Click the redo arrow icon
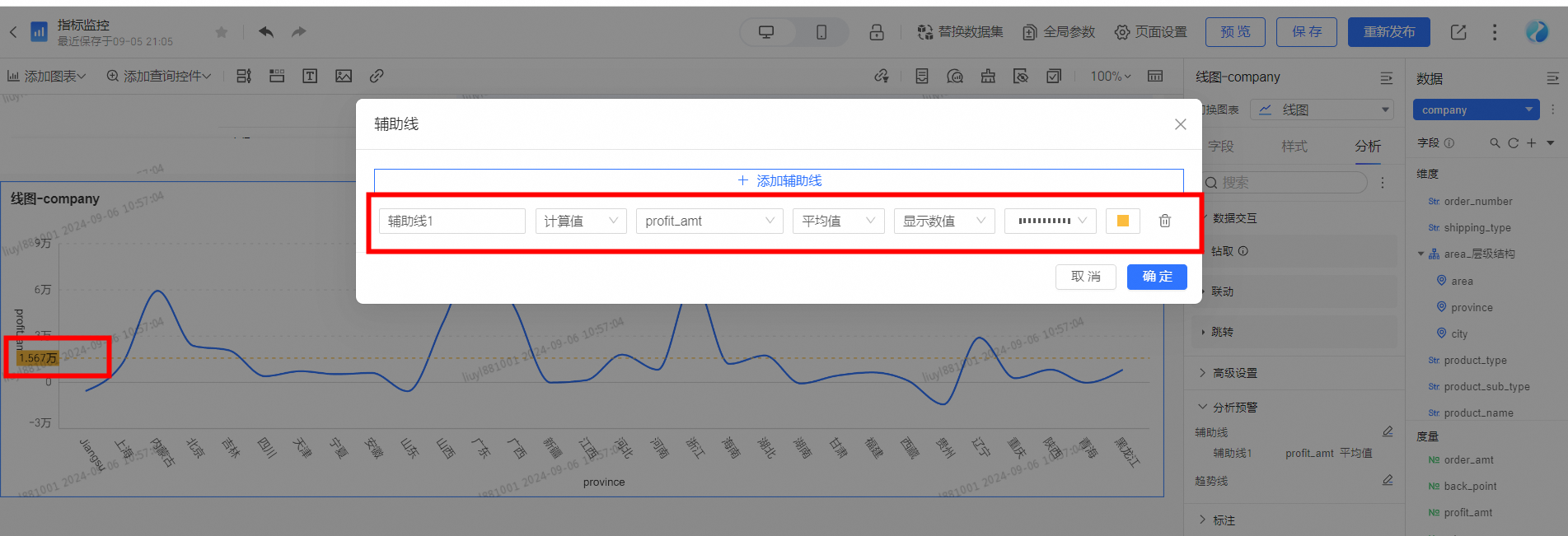 point(298,32)
